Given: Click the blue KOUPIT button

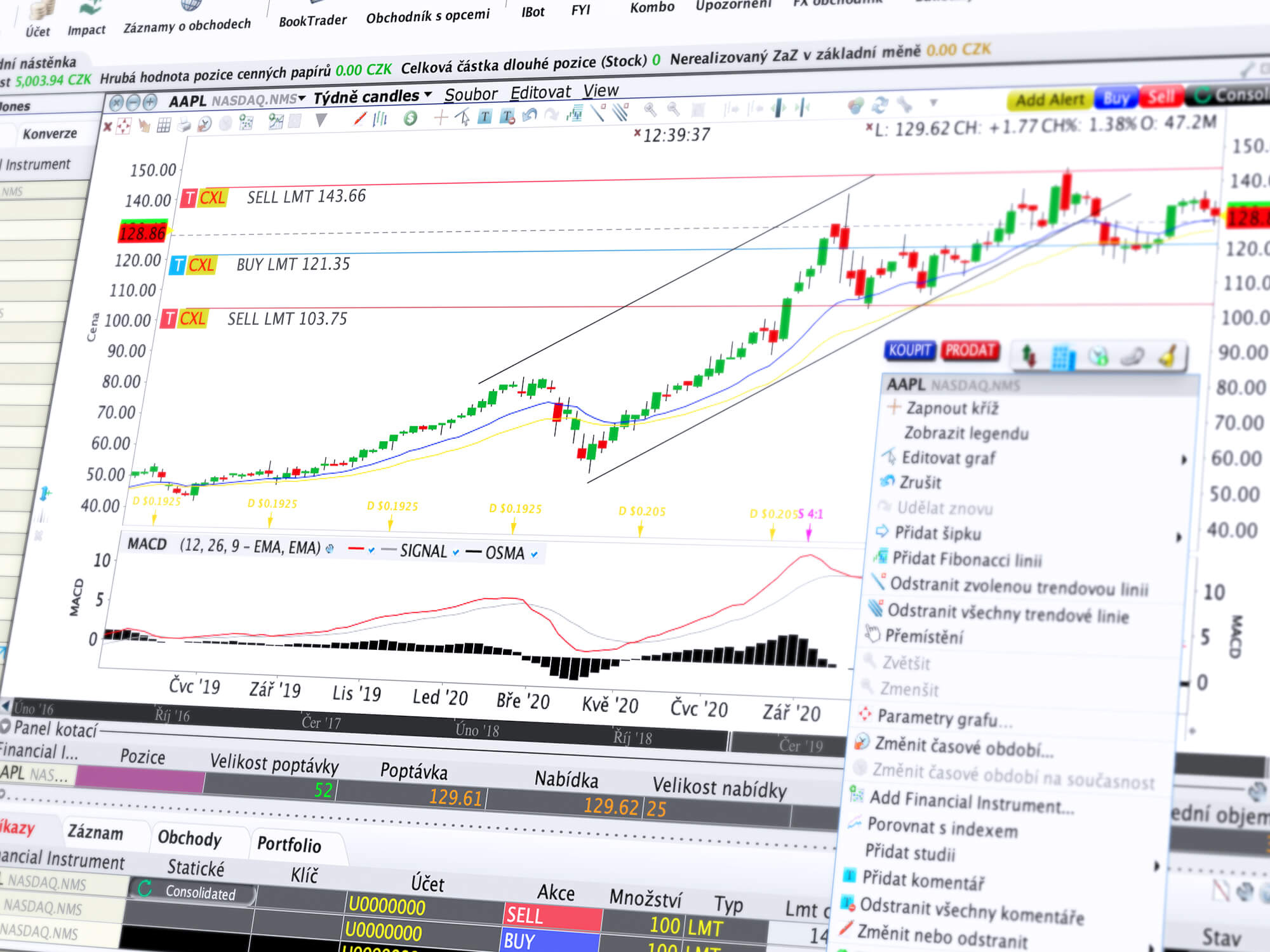Looking at the screenshot, I should click(910, 350).
